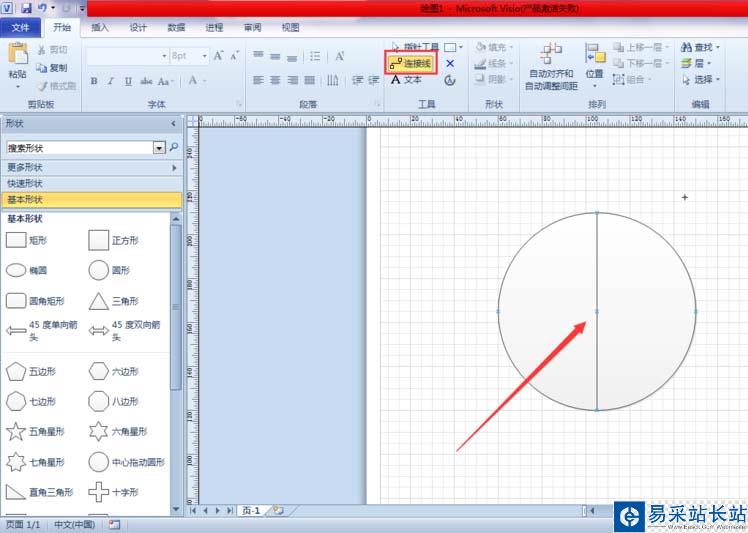Open the font name combo box
748x533 pixels.
pos(126,56)
